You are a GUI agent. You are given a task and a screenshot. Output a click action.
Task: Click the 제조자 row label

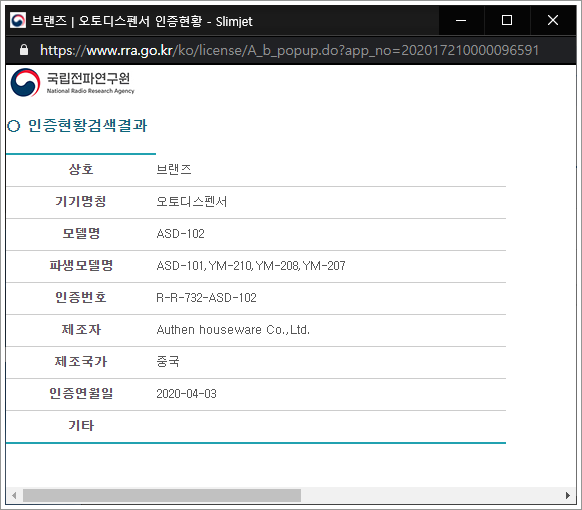[x=81, y=330]
